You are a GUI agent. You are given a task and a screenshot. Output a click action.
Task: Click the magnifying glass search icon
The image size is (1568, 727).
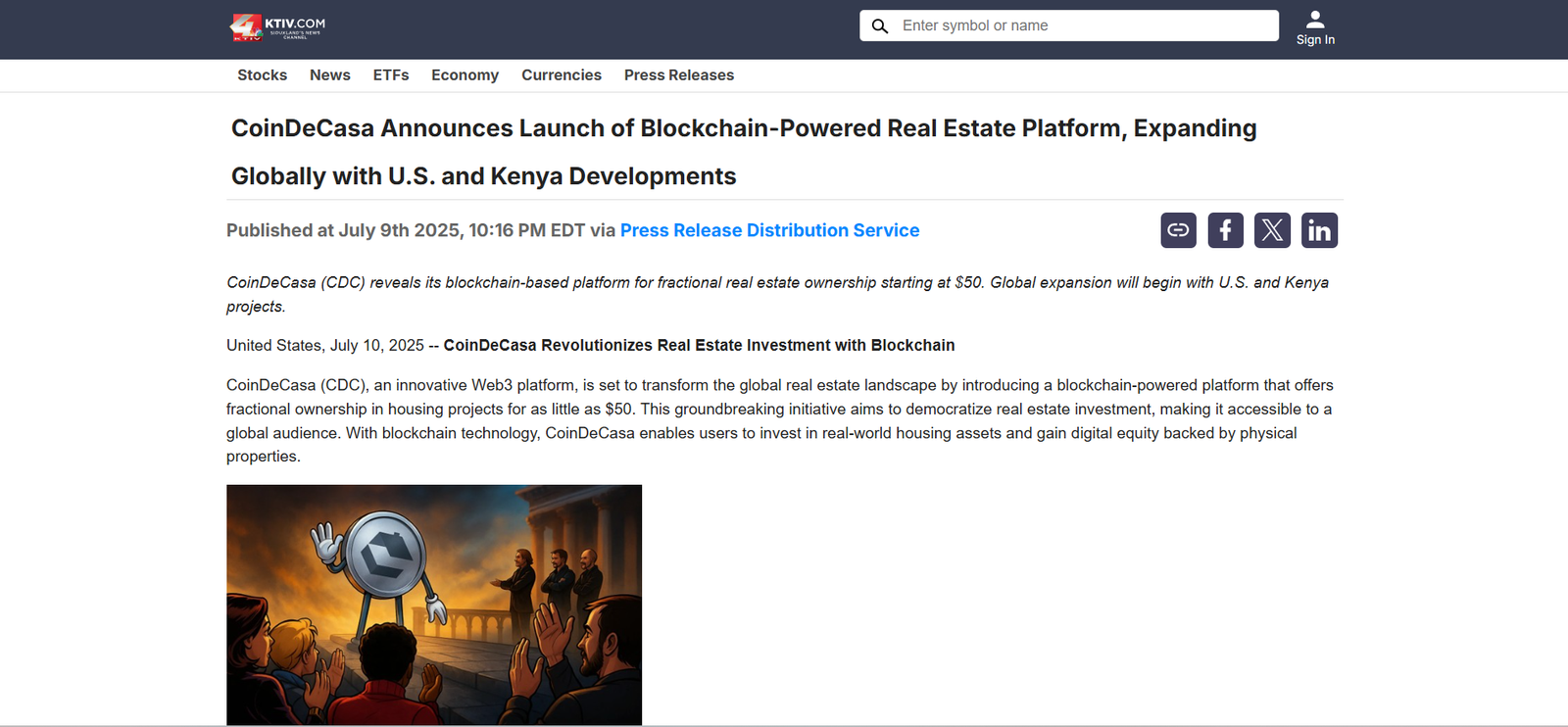click(x=880, y=26)
